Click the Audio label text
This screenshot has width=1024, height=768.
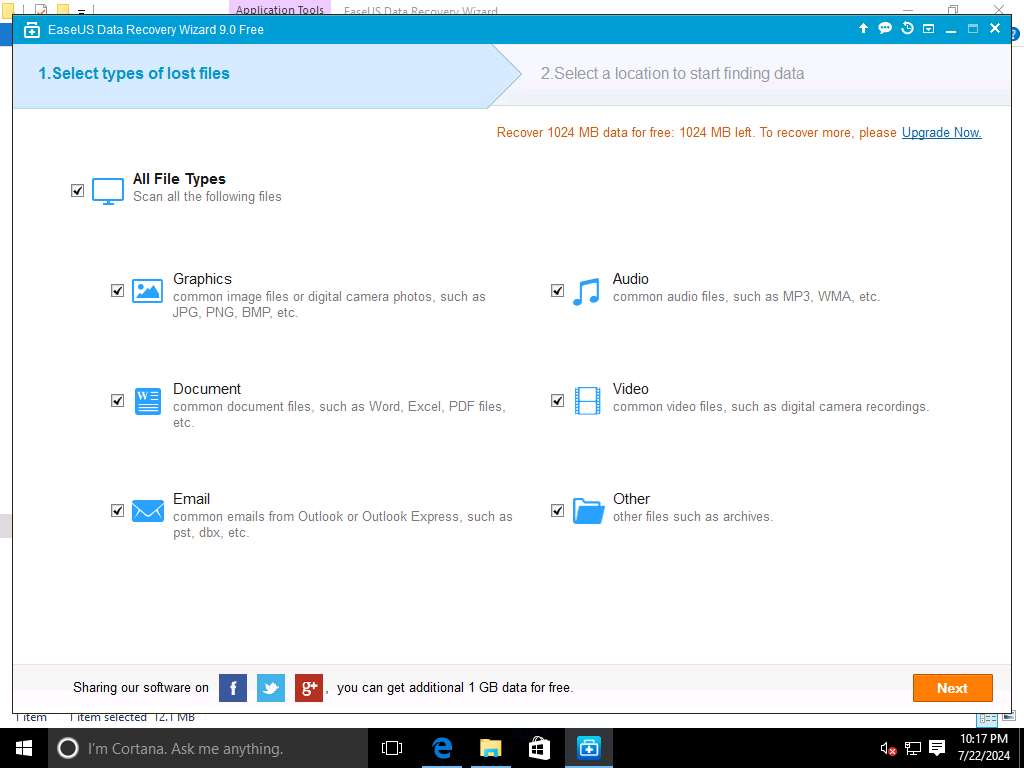(x=630, y=279)
